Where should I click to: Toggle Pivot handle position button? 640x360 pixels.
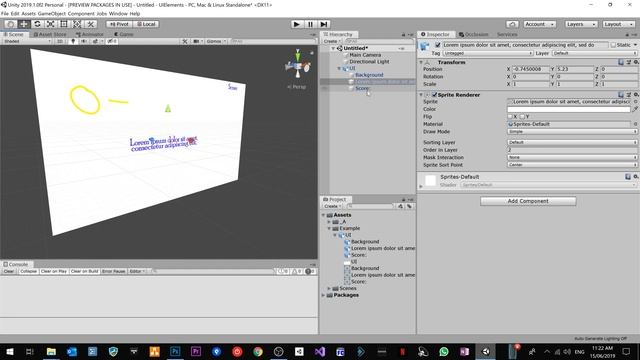pyautogui.click(x=119, y=24)
